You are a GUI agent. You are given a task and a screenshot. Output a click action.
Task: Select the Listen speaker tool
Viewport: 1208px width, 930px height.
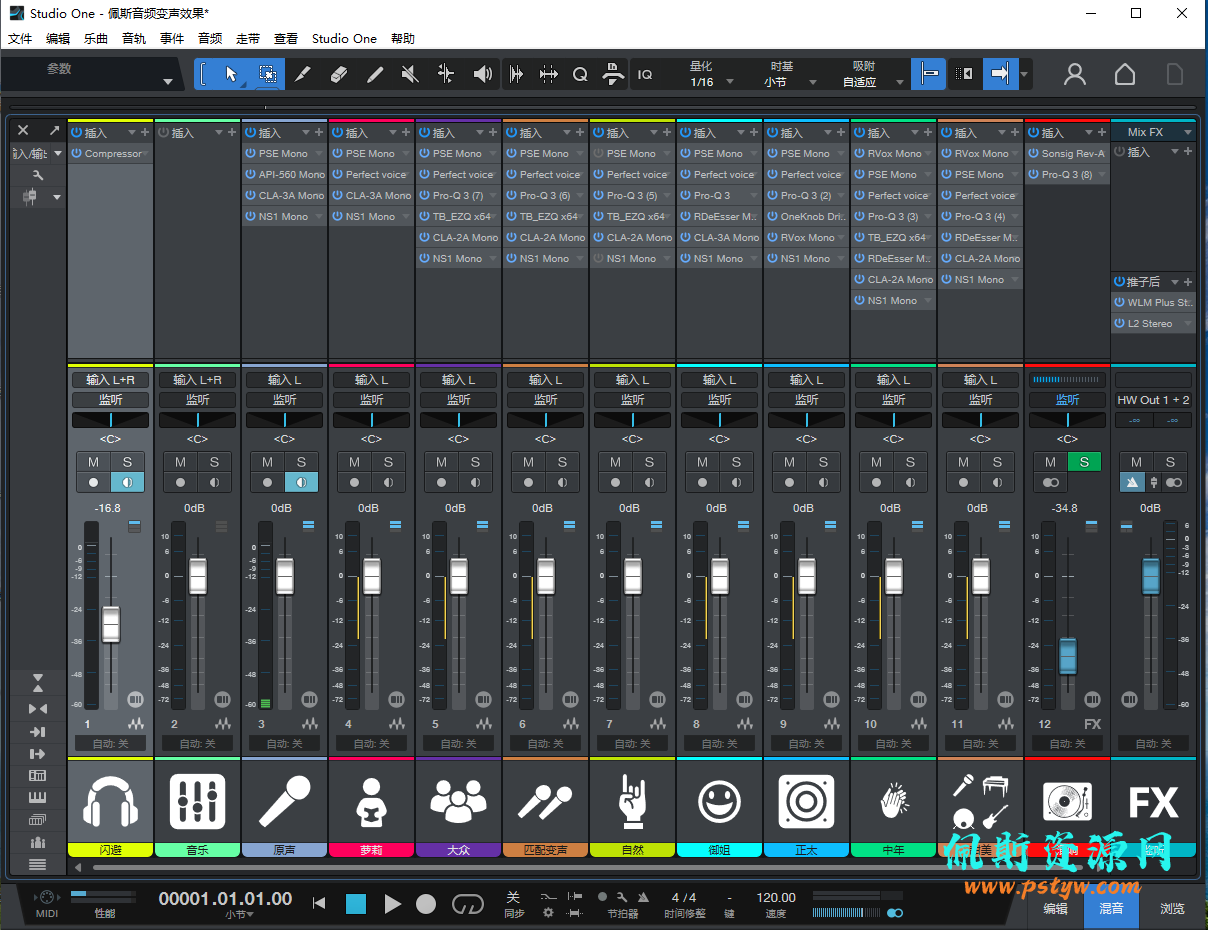pyautogui.click(x=483, y=74)
